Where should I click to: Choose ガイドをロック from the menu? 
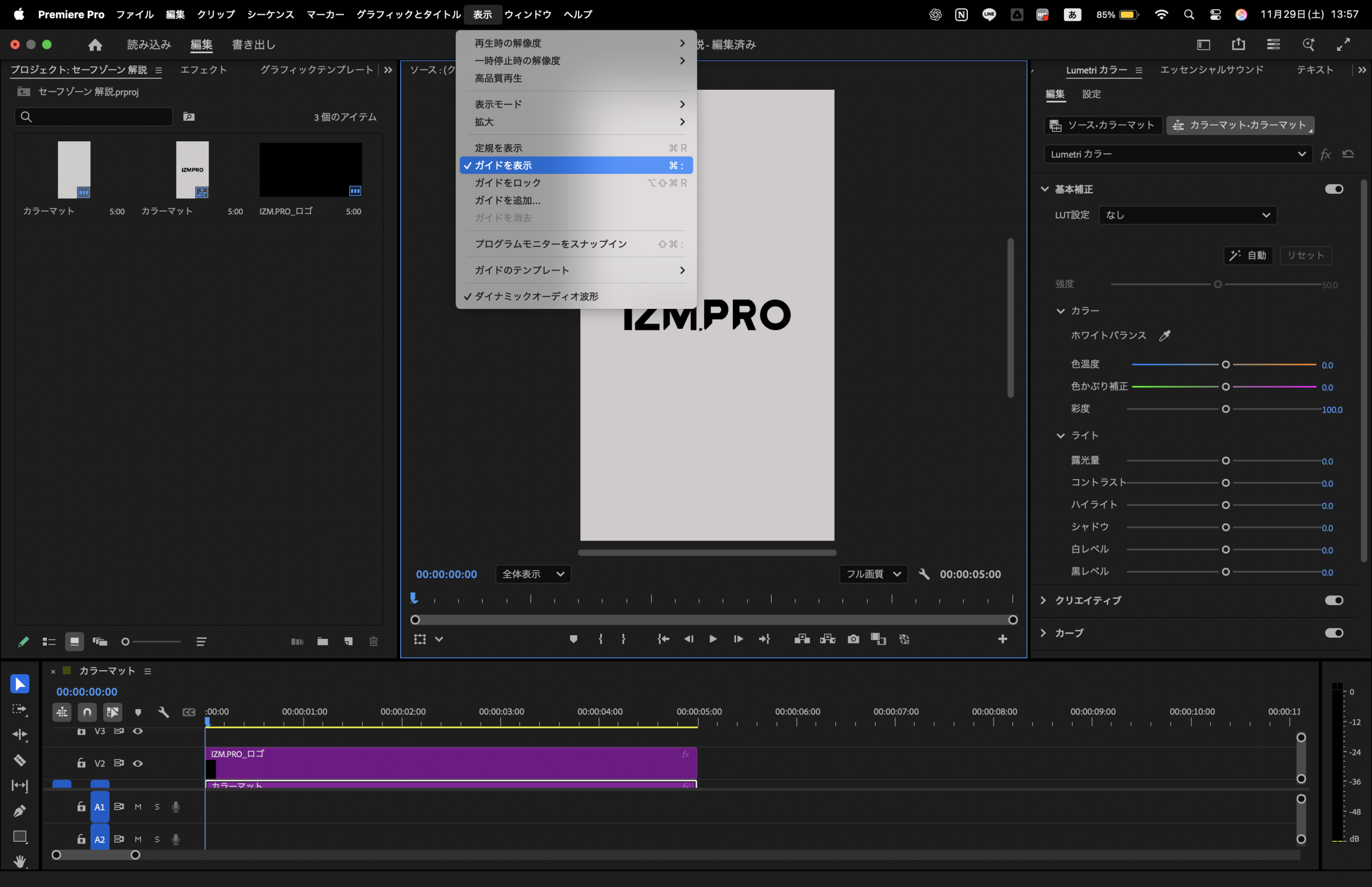pyautogui.click(x=507, y=182)
